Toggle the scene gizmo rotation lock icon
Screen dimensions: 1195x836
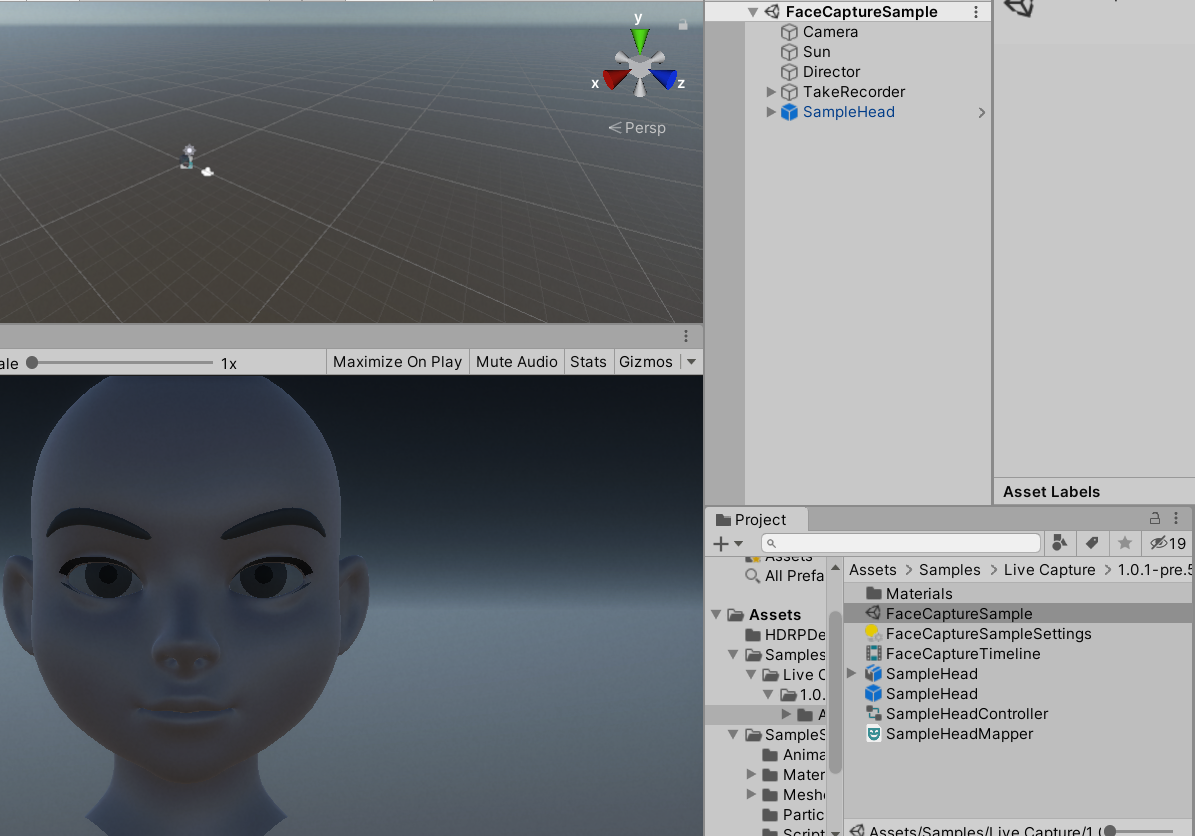[683, 24]
